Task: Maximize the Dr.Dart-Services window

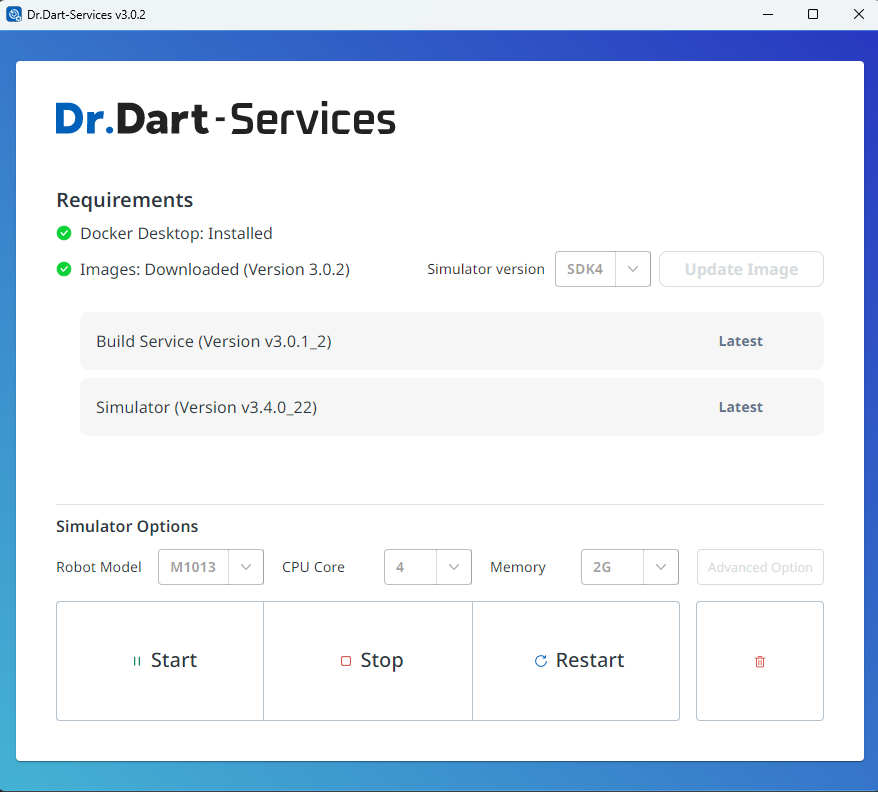Action: 813,14
